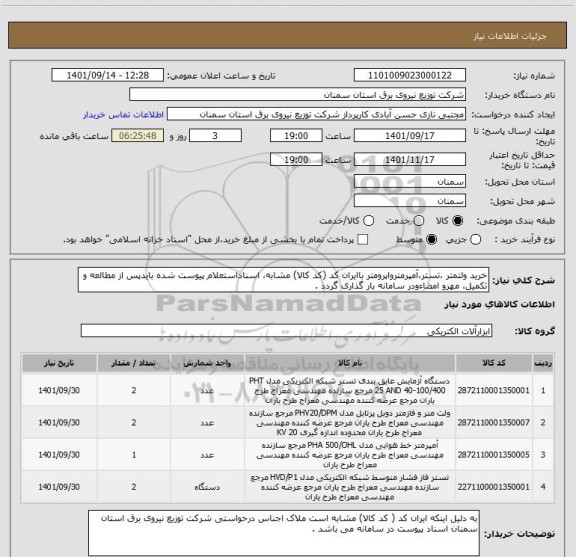The height and width of the screenshot is (557, 576).
Task: Click the تعداد / مقدار column header
Action: click(134, 363)
